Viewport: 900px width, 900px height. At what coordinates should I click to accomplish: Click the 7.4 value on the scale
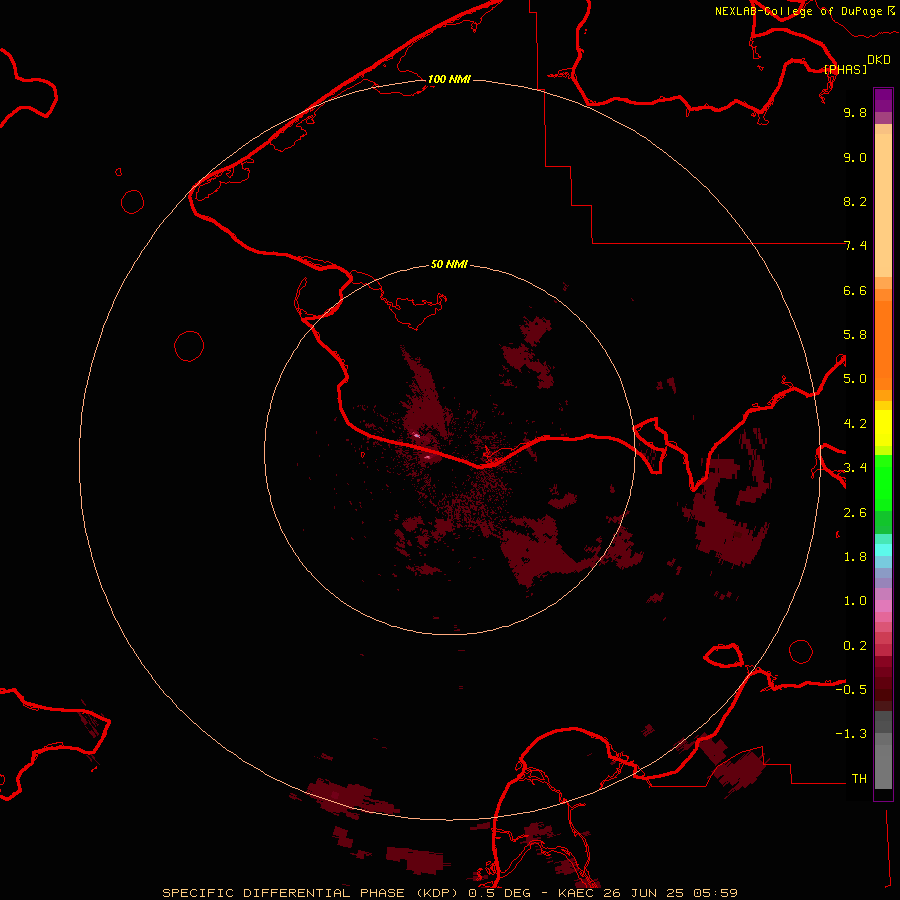[855, 246]
